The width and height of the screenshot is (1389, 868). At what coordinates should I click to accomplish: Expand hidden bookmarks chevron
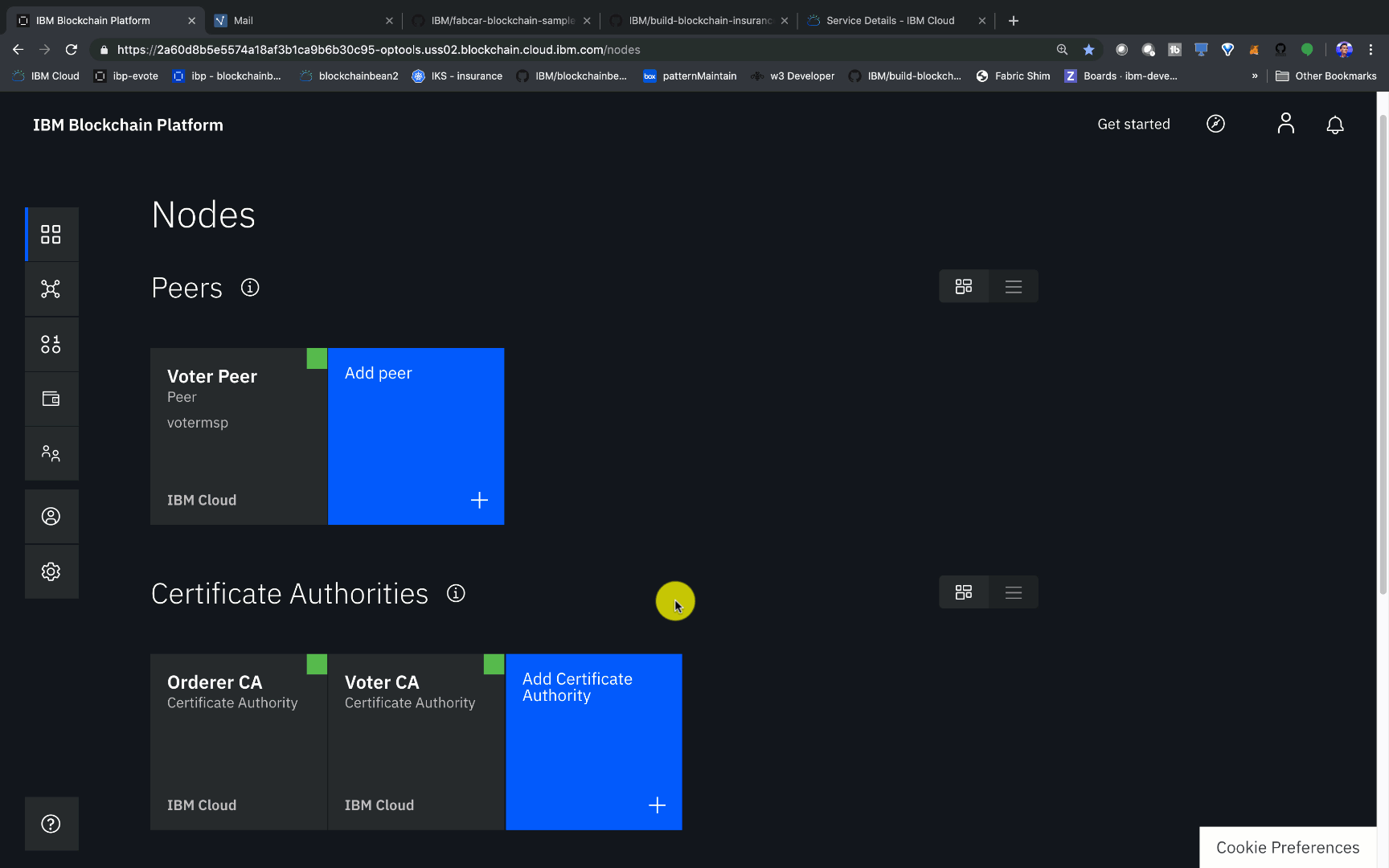[1254, 76]
